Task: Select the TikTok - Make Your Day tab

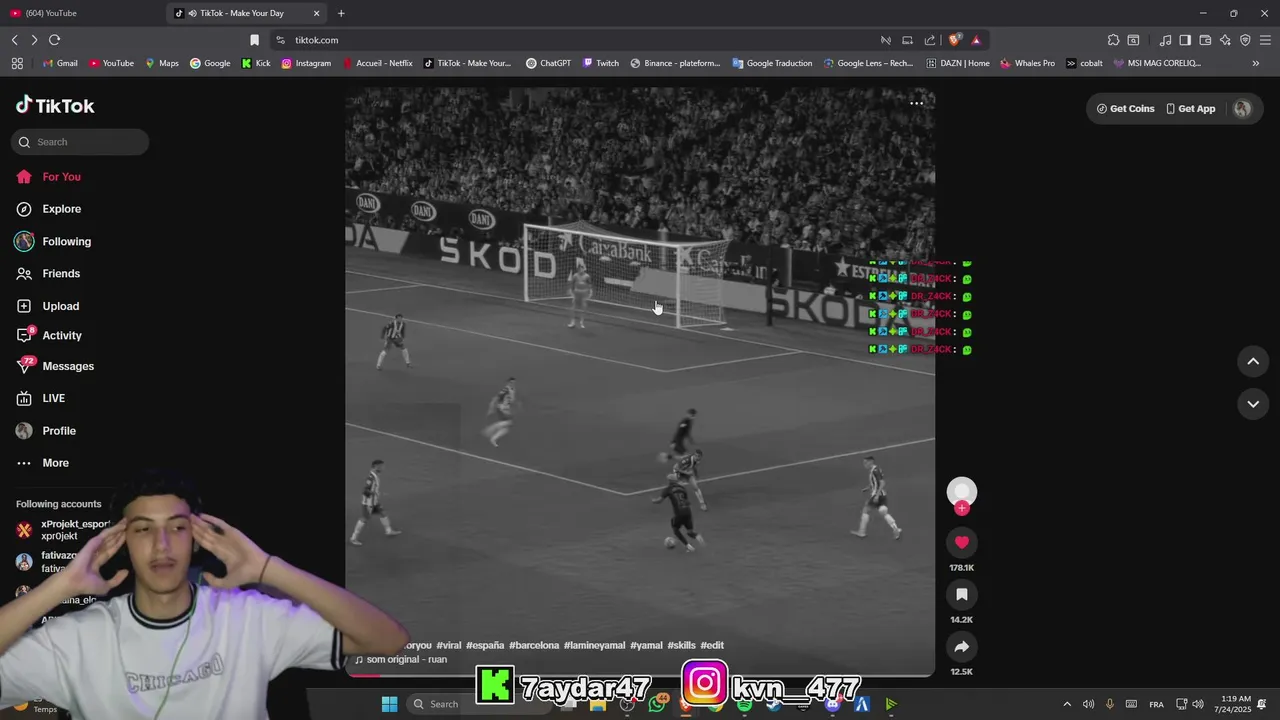Action: [248, 13]
